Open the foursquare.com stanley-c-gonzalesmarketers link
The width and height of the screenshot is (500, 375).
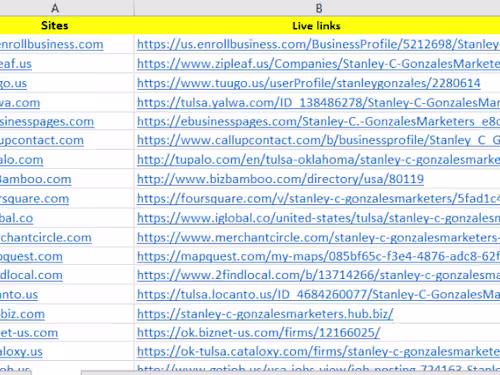(x=318, y=199)
